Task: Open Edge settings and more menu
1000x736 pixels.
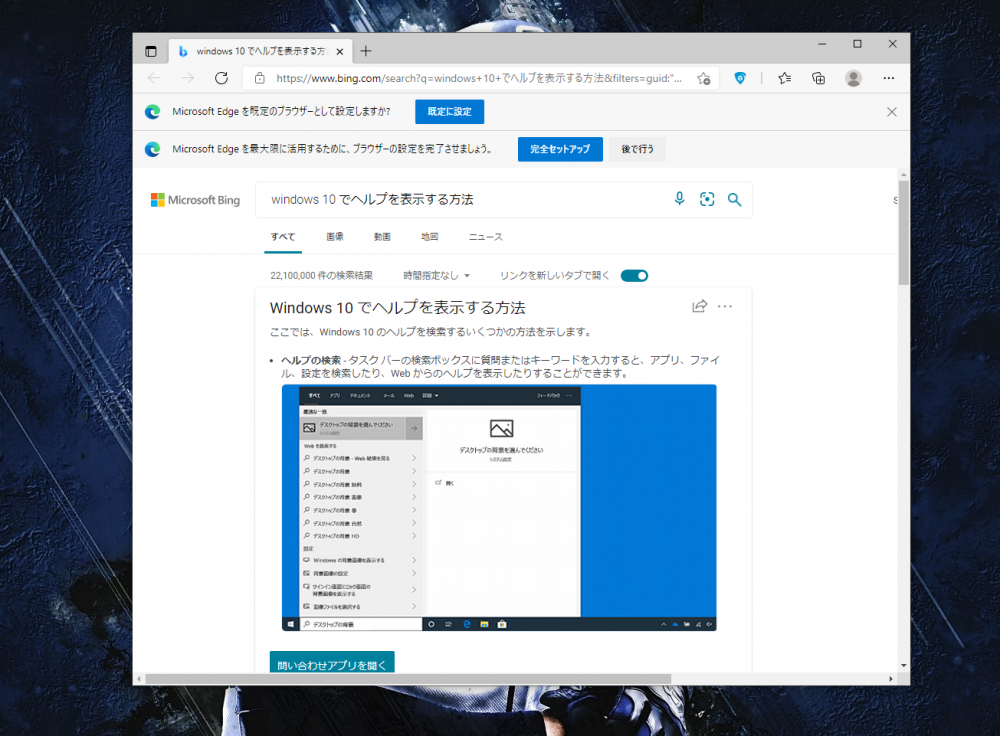Action: [x=888, y=78]
